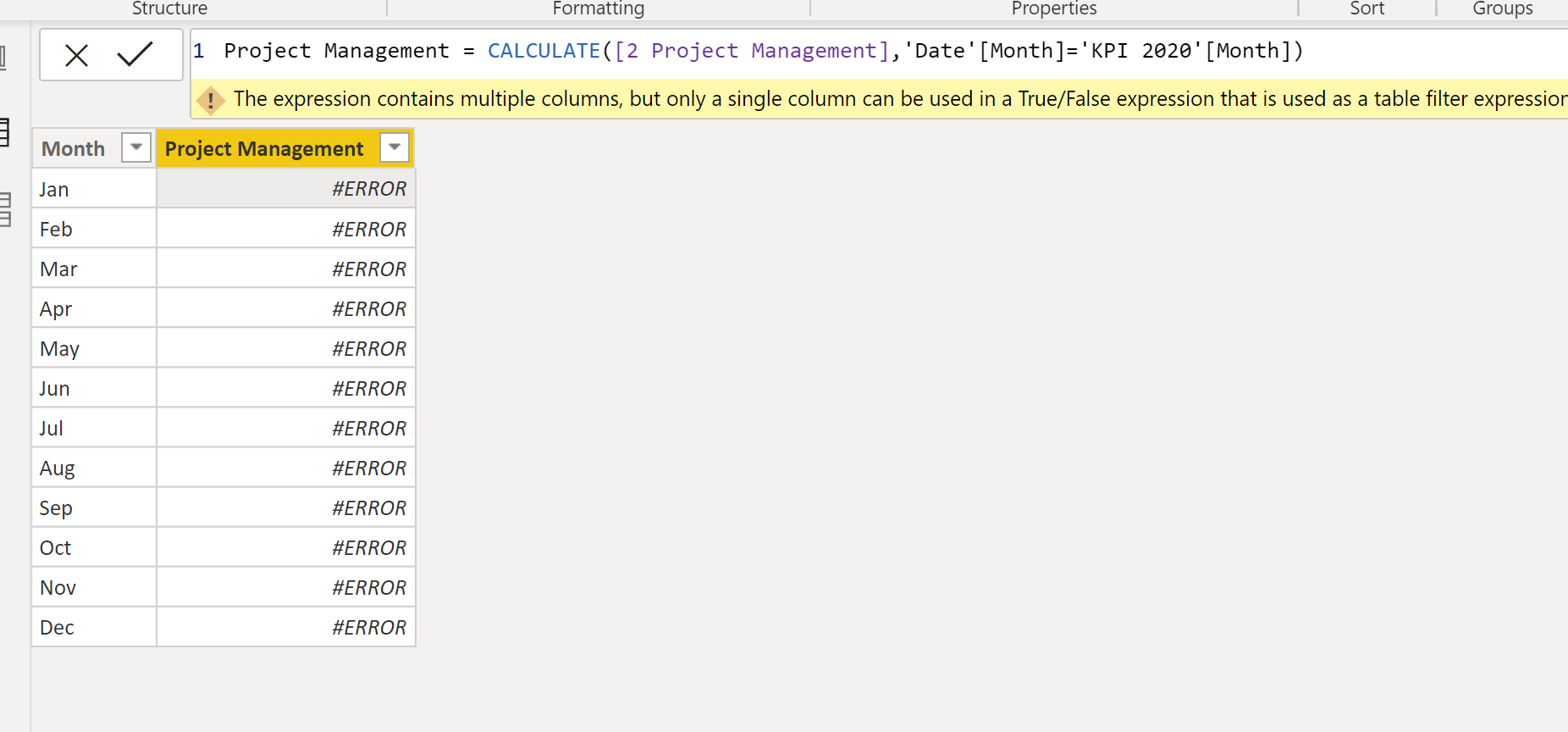
Task: Click the Groups ribbon group label
Action: (1503, 8)
